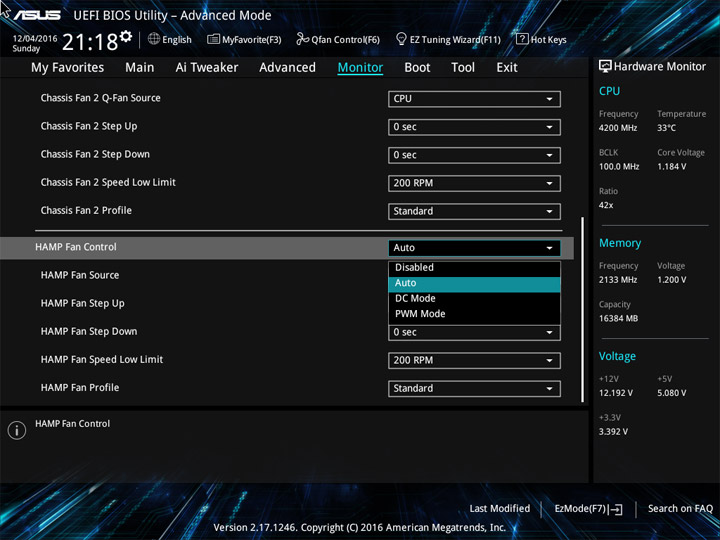The width and height of the screenshot is (720, 540).
Task: Select the HAMP Fan Profile label
Action: (x=80, y=388)
